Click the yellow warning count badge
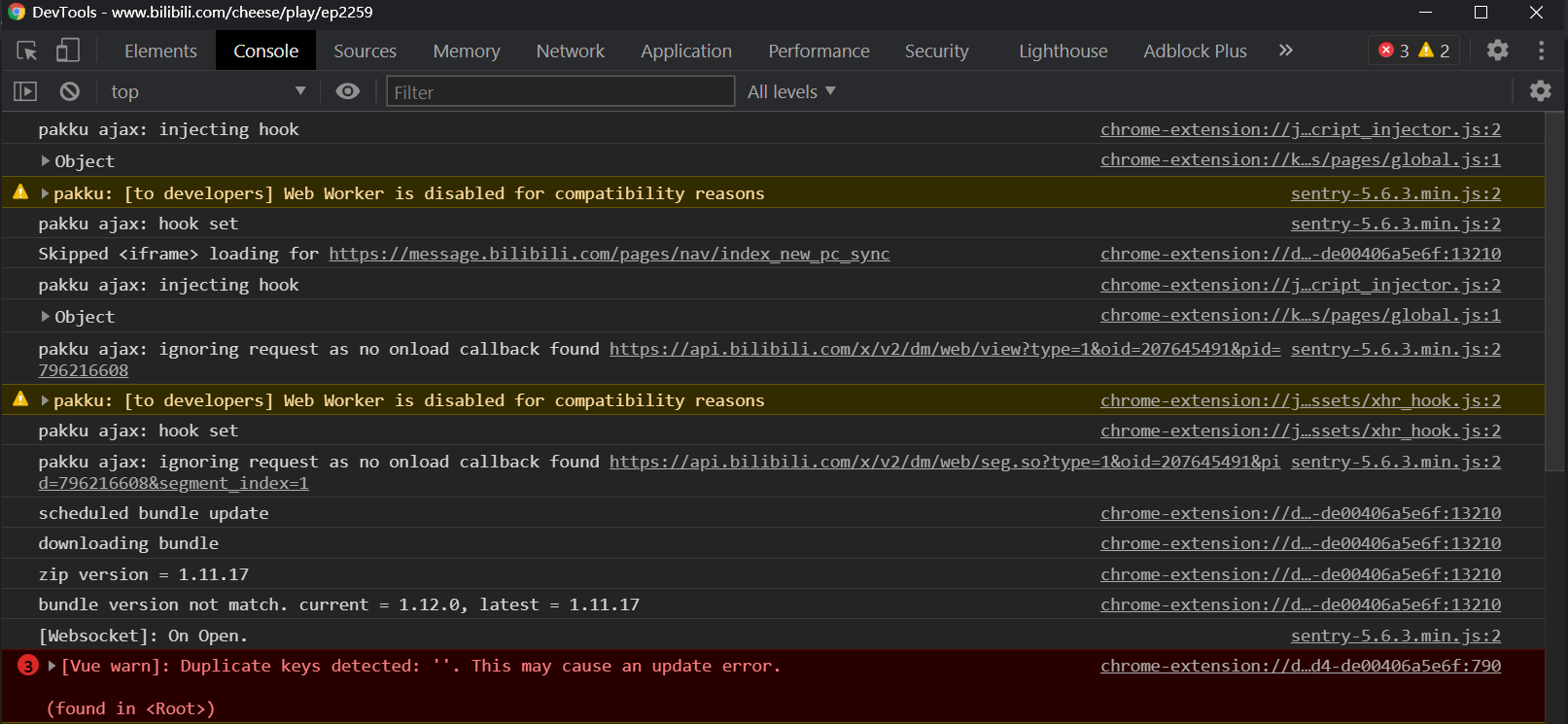Viewport: 1568px width, 724px height. (x=1434, y=51)
